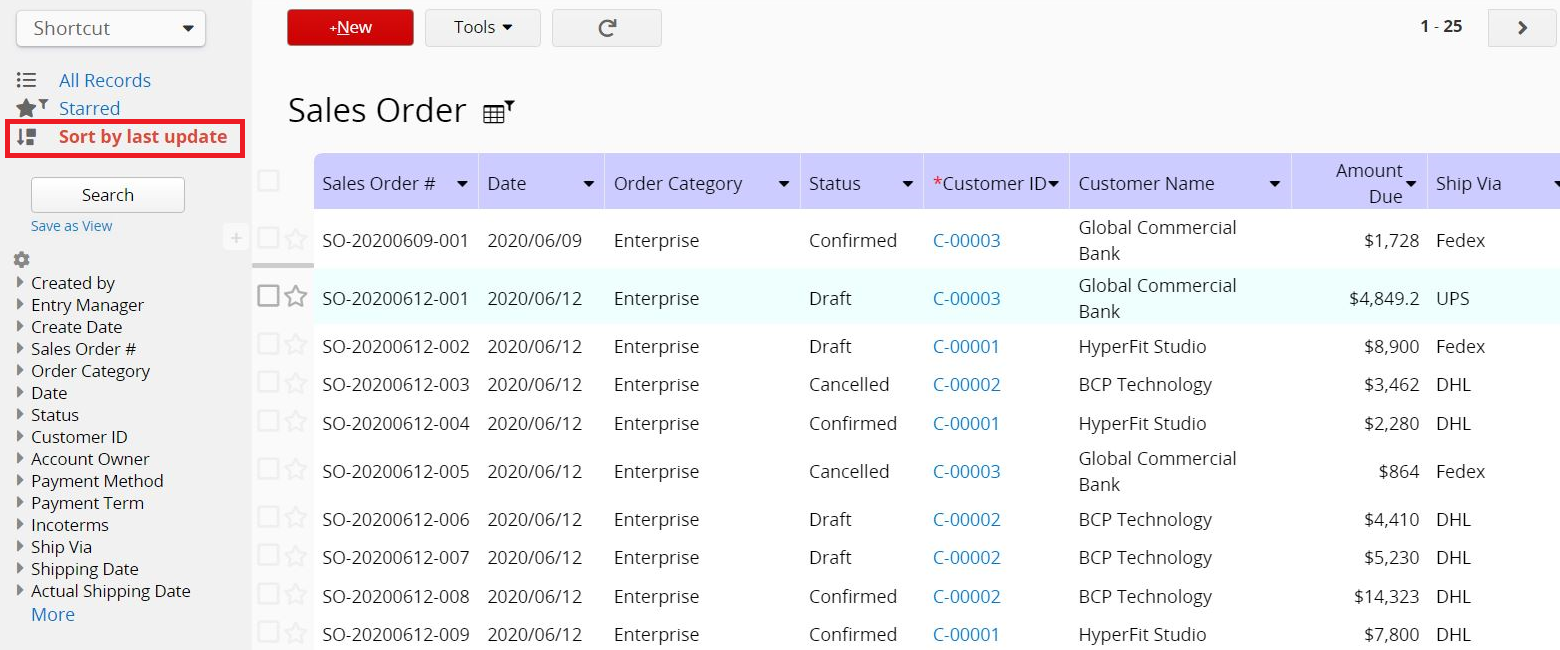The width and height of the screenshot is (1560, 650).
Task: Check the box for SO-20200612-004
Action: (x=268, y=421)
